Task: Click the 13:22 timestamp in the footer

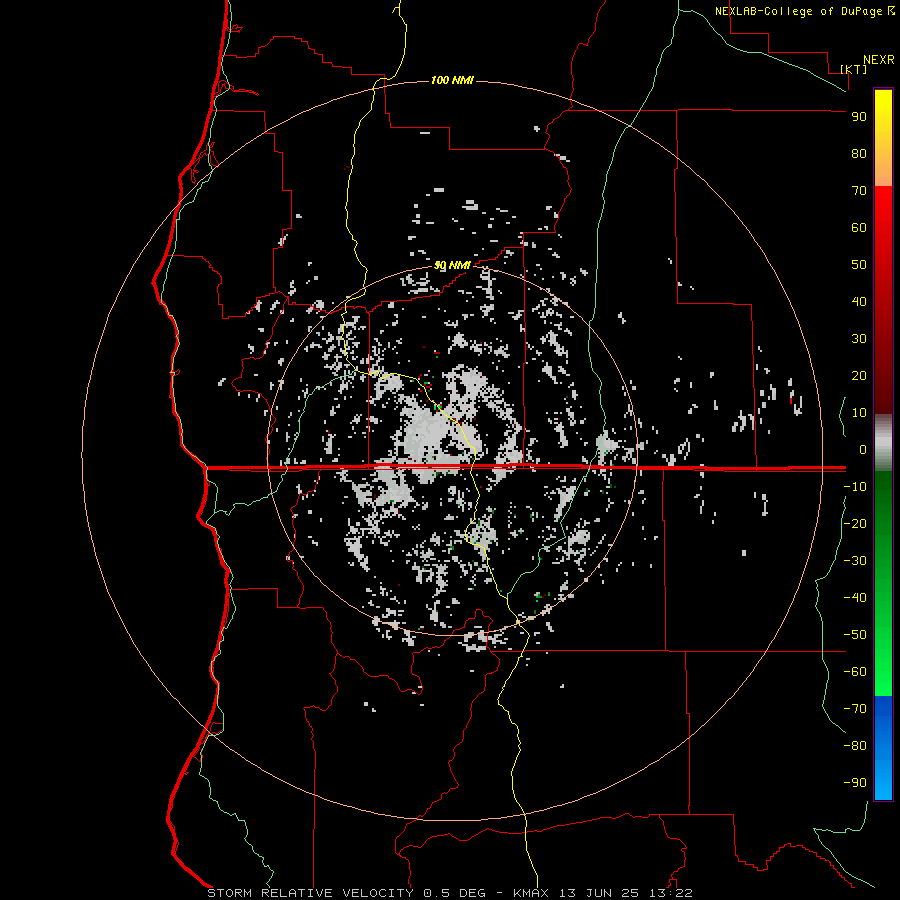Action: [670, 893]
